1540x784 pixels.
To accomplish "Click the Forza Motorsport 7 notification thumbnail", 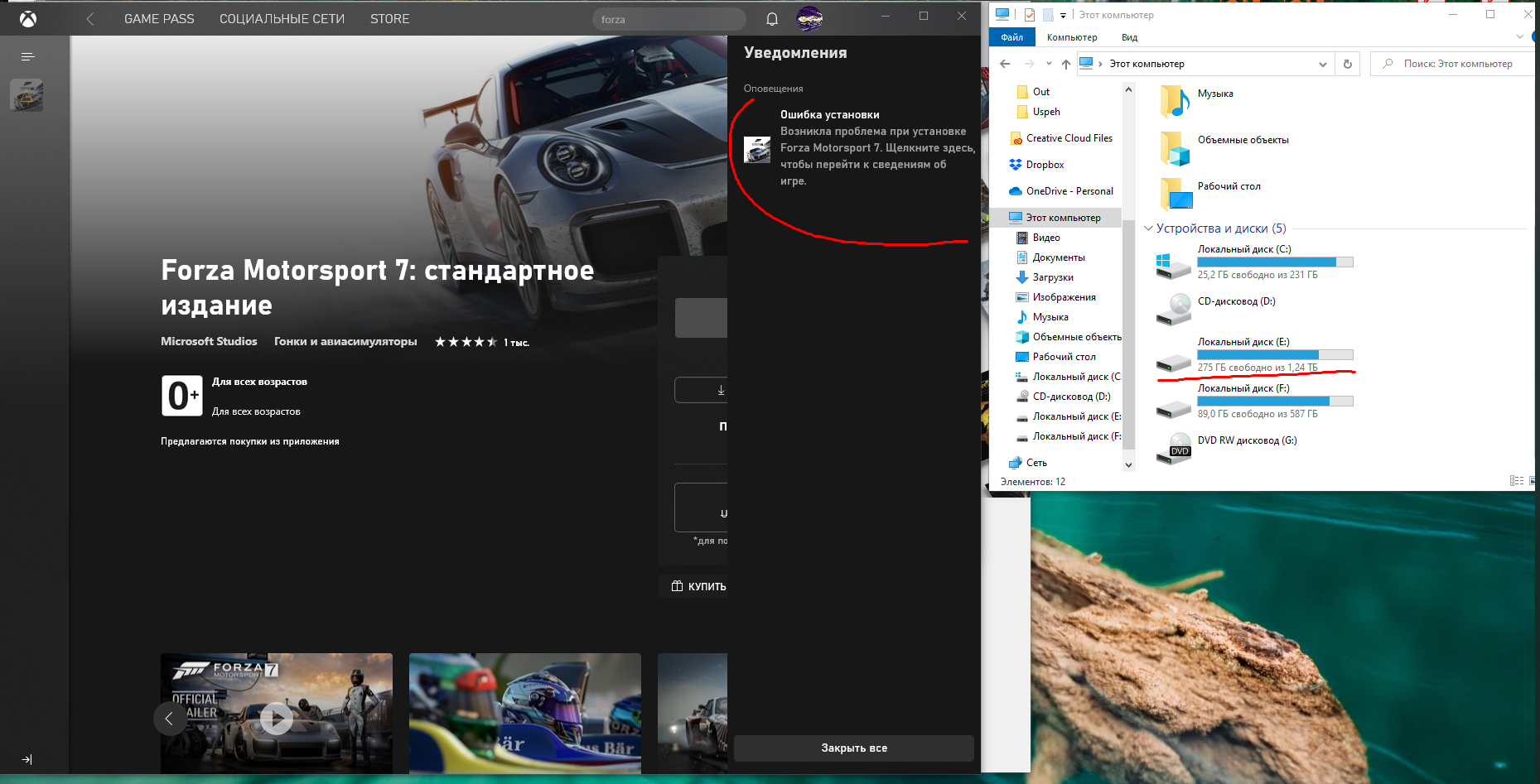I will [757, 150].
